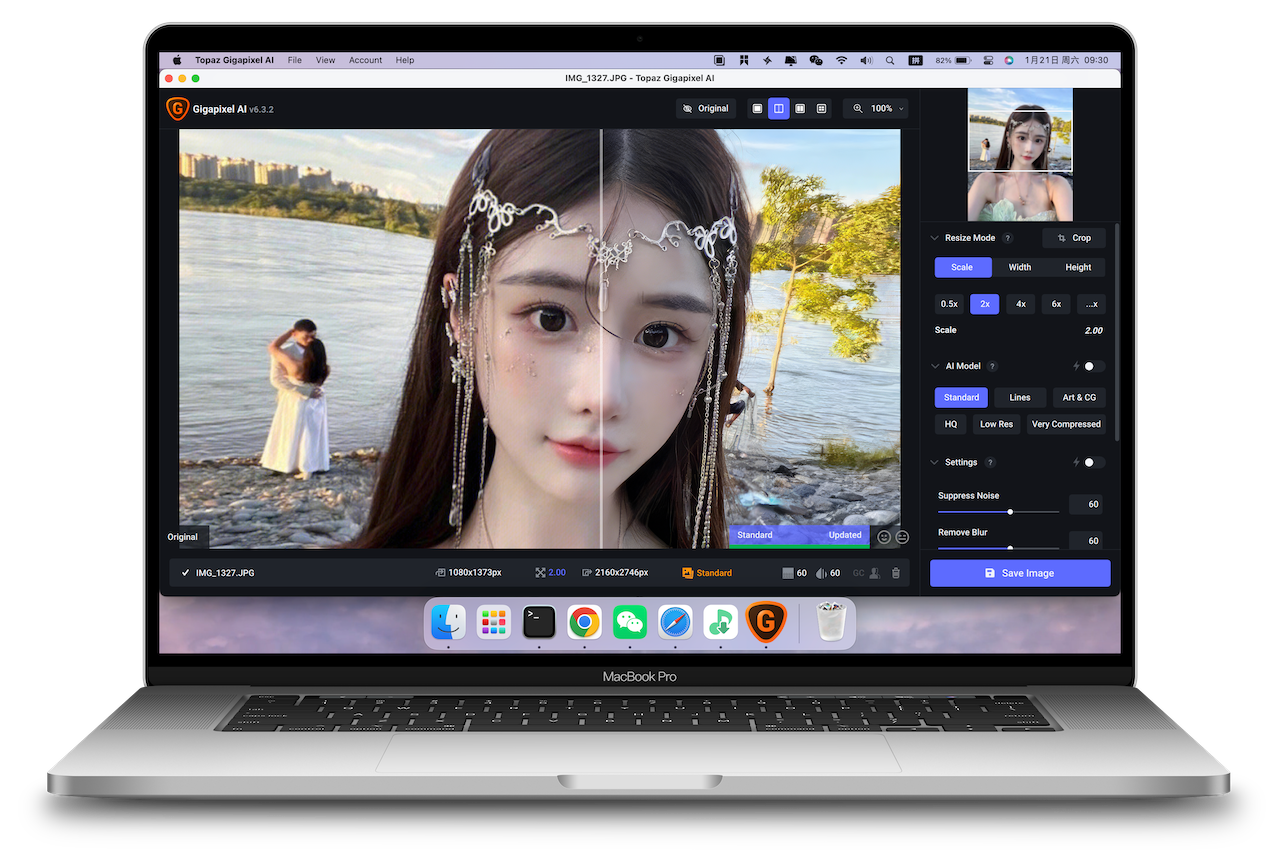
Task: Choose the Low Res AI model
Action: pos(996,424)
